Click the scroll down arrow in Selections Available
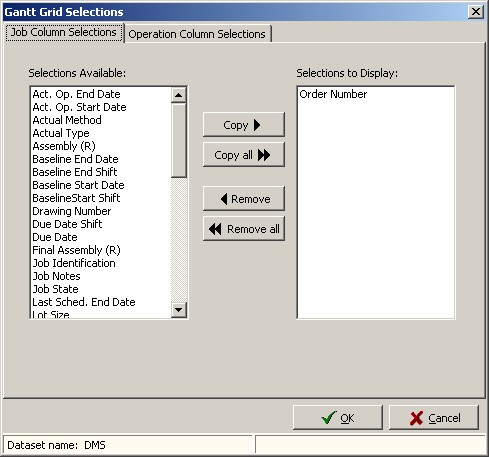 click(x=179, y=310)
